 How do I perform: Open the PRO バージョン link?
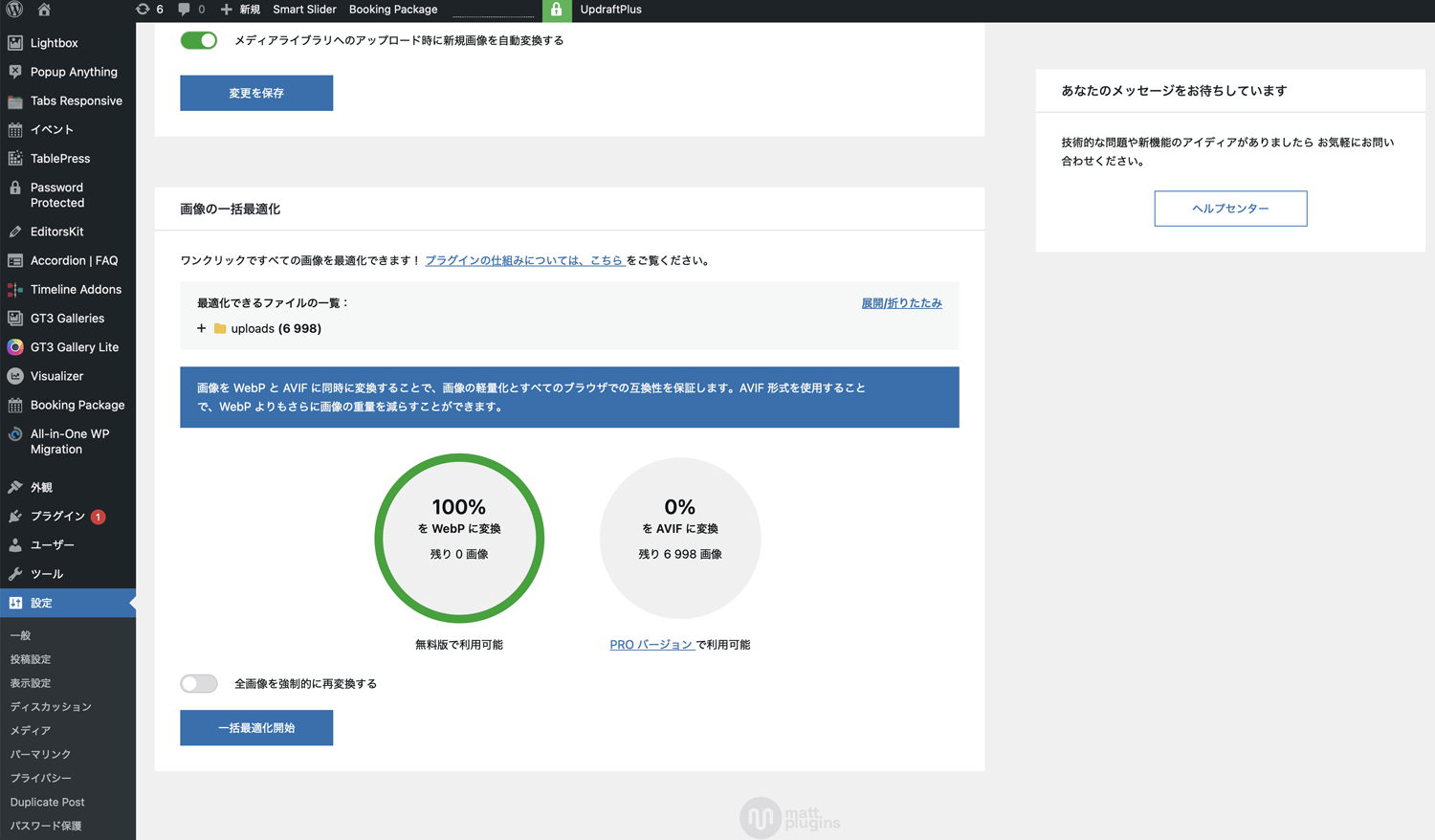coord(651,645)
